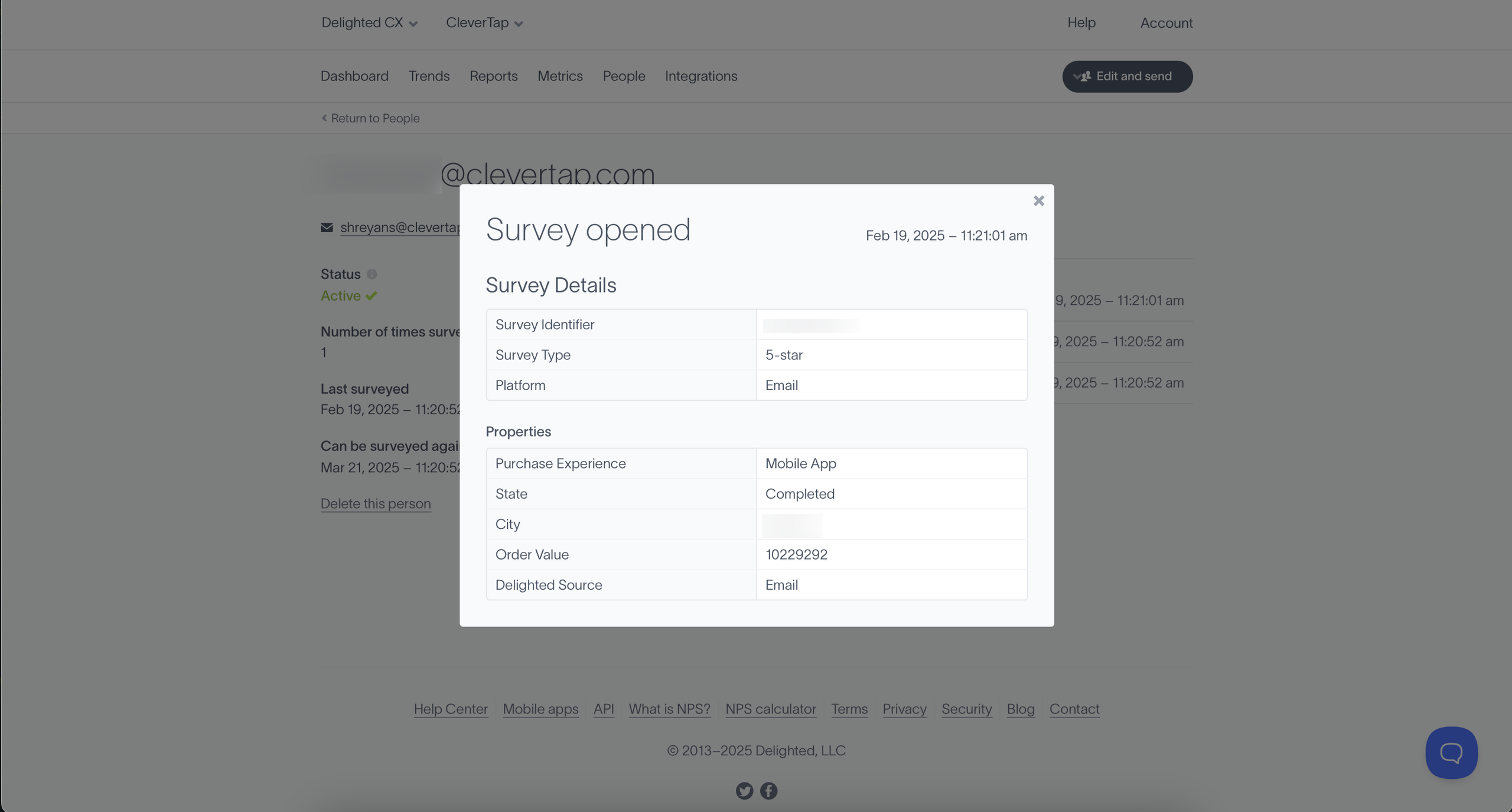Open the Account menu item

pos(1166,23)
